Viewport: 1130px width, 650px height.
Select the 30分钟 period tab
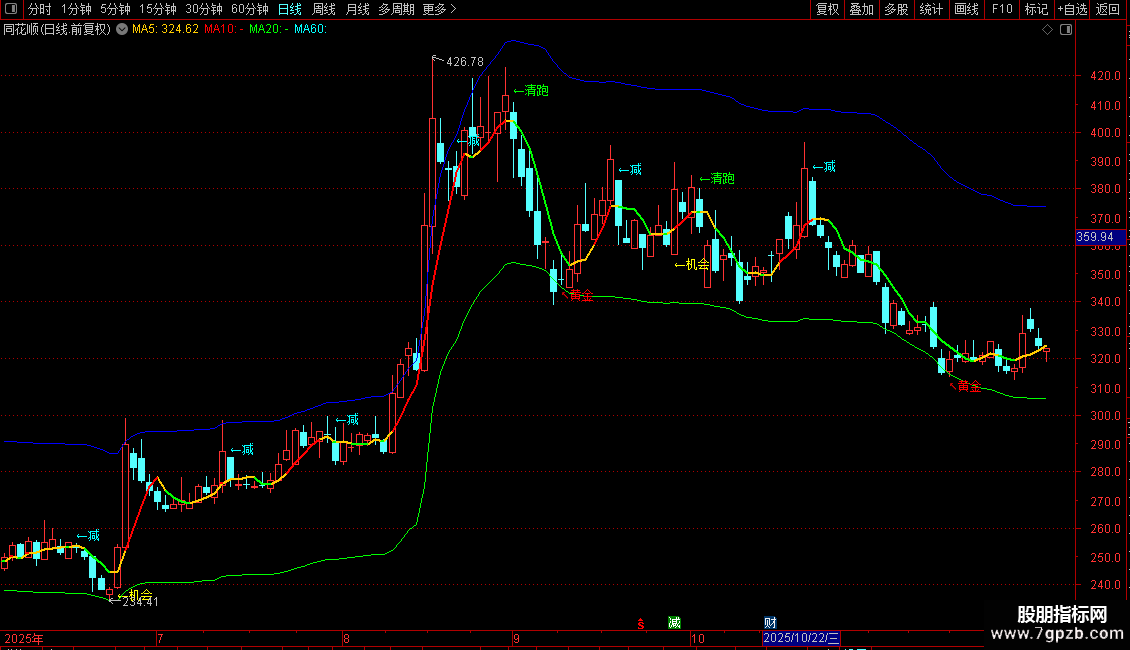(203, 9)
